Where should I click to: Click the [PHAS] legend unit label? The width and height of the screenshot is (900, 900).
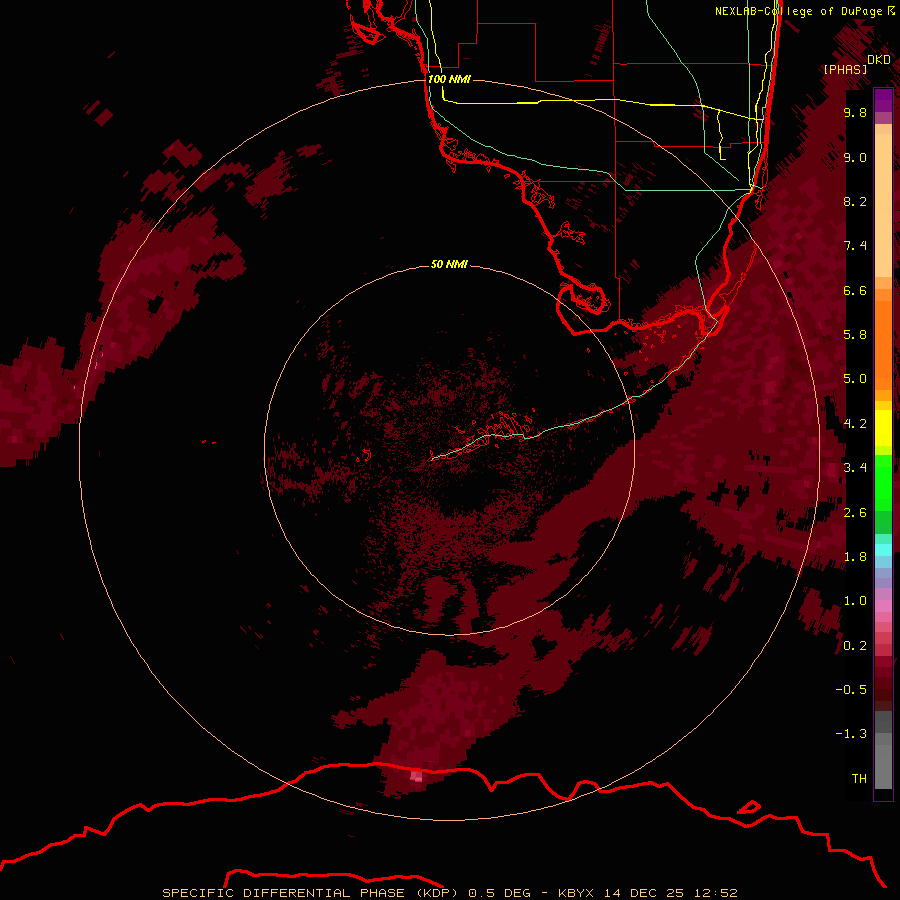[x=845, y=70]
